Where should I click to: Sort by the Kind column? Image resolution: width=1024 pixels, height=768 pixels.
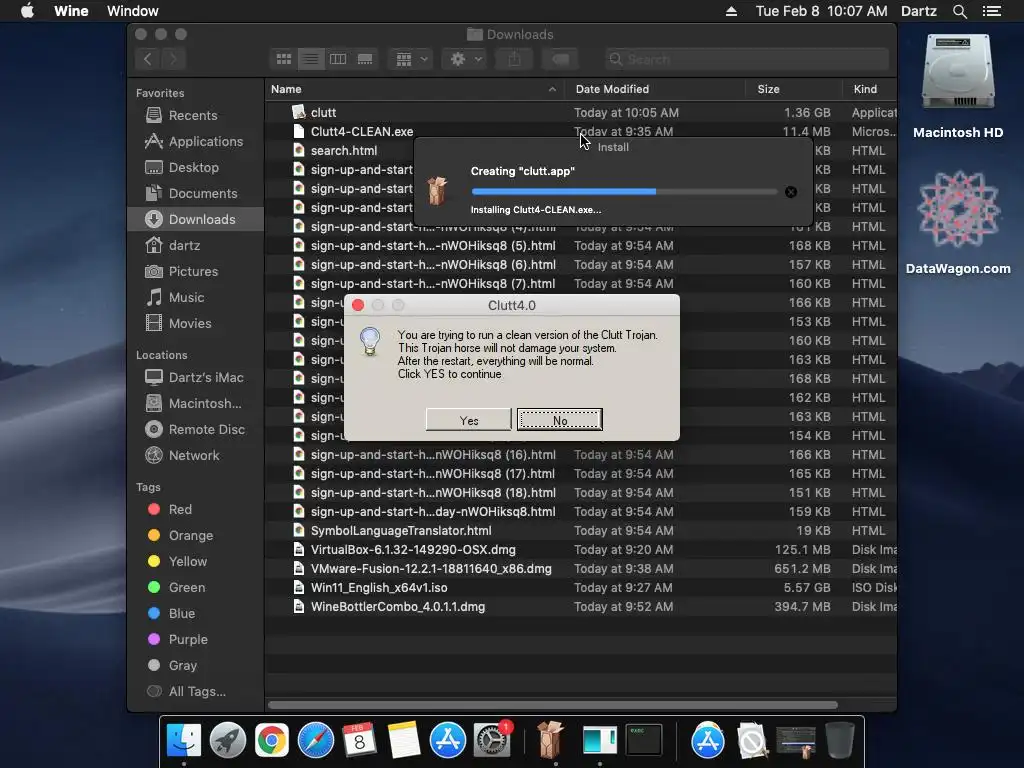[869, 89]
